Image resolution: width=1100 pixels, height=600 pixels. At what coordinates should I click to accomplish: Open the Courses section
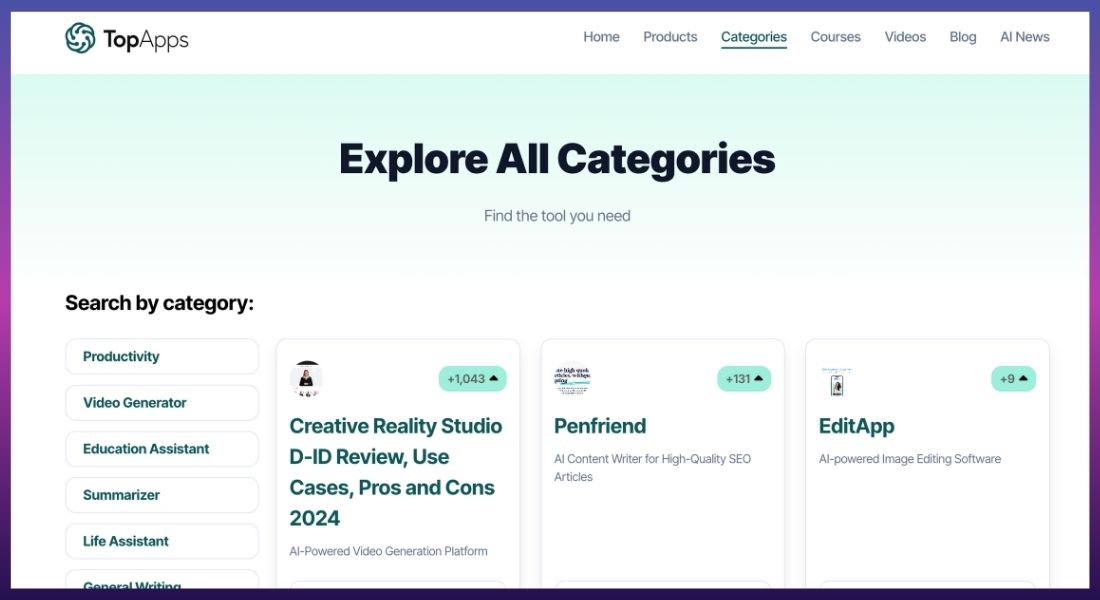835,37
